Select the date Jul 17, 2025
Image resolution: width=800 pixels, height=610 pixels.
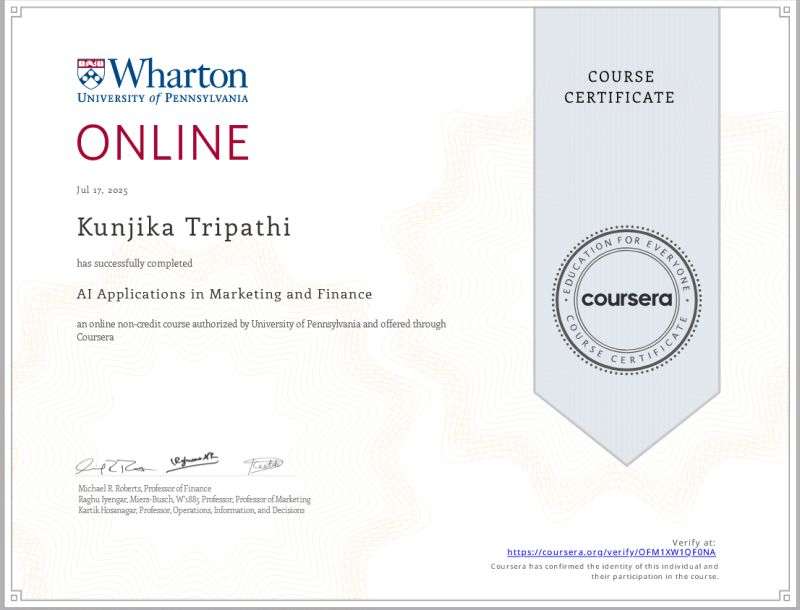101,190
